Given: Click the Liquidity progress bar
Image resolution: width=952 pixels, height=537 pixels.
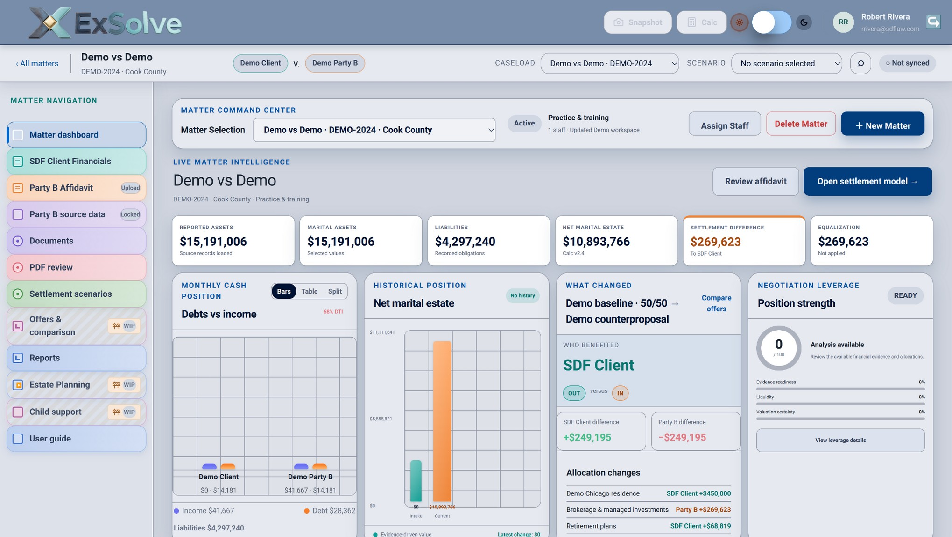Looking at the screenshot, I should 840,403.
